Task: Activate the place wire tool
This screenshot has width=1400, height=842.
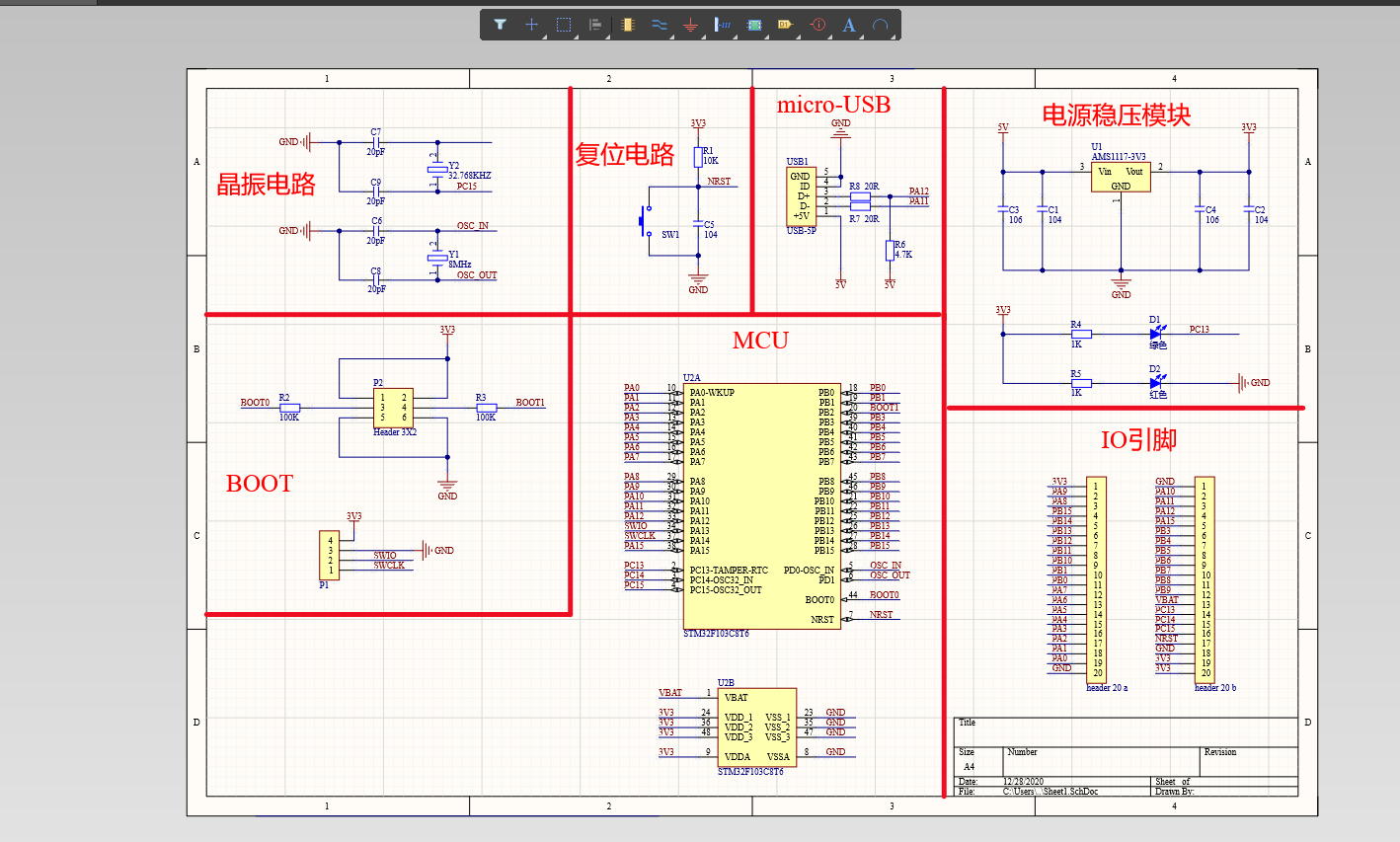Action: [x=660, y=25]
